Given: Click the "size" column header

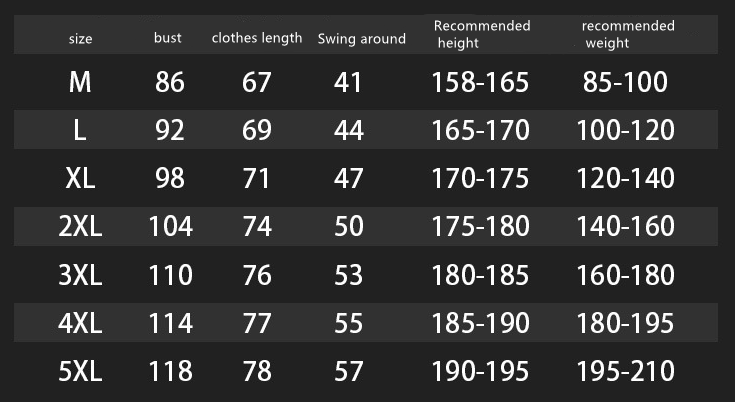Looking at the screenshot, I should tap(80, 39).
